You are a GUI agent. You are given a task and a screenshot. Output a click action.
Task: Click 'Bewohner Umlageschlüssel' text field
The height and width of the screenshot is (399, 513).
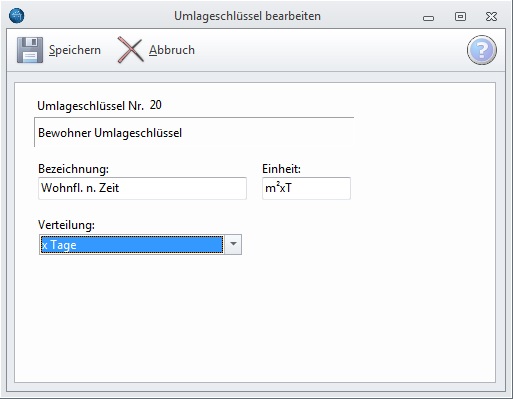(194, 132)
